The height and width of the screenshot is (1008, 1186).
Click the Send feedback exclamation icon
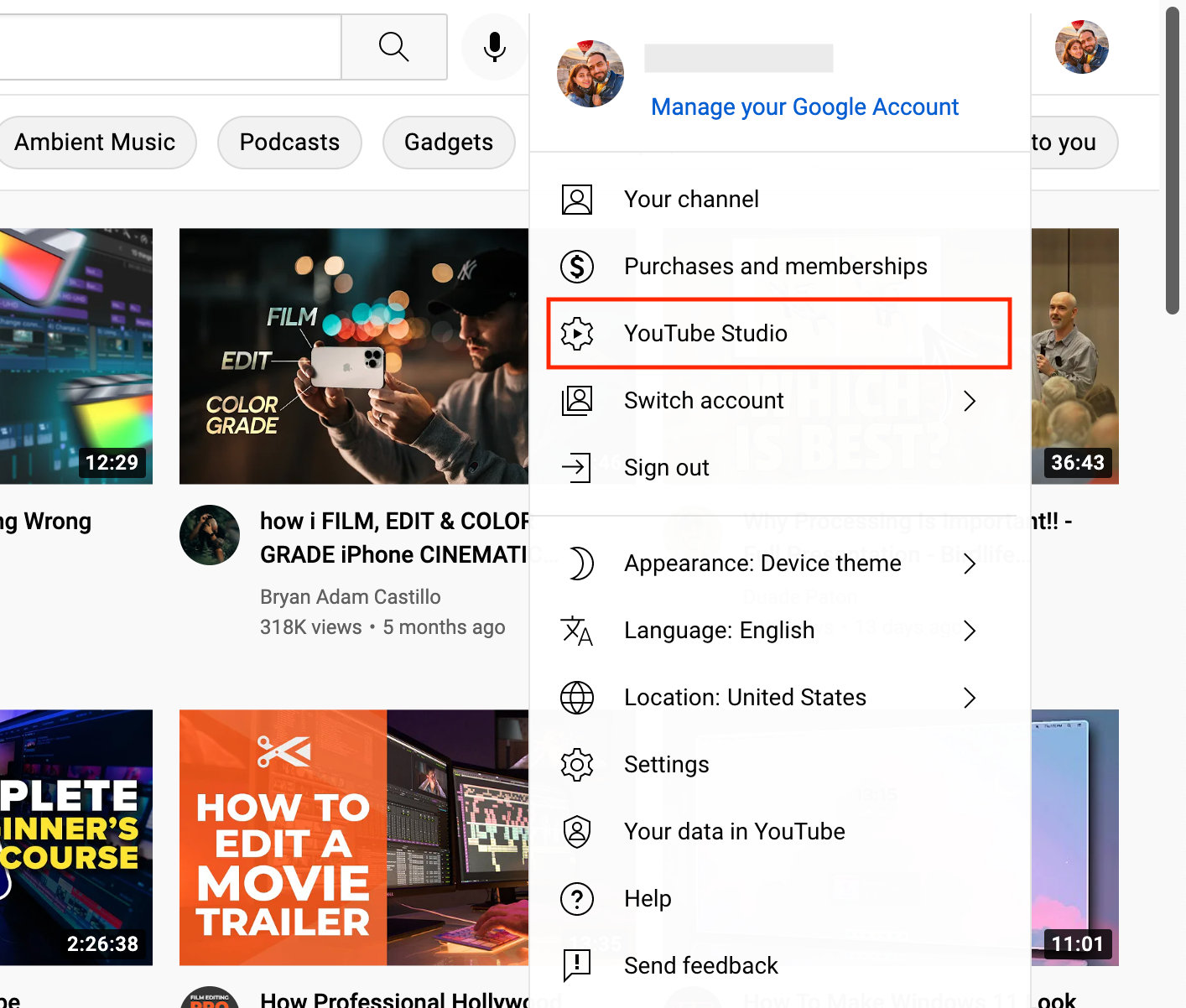(577, 965)
